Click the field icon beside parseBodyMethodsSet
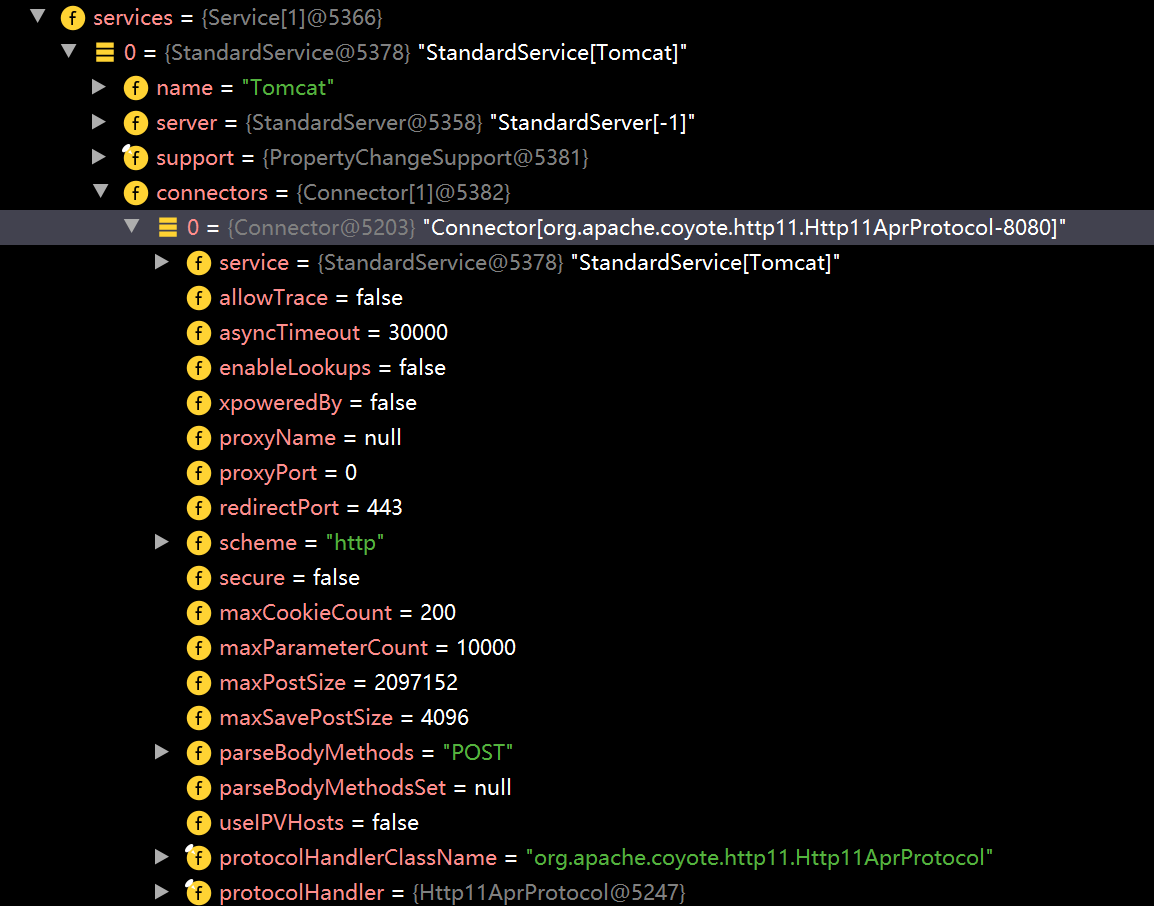1154x906 pixels. [199, 788]
